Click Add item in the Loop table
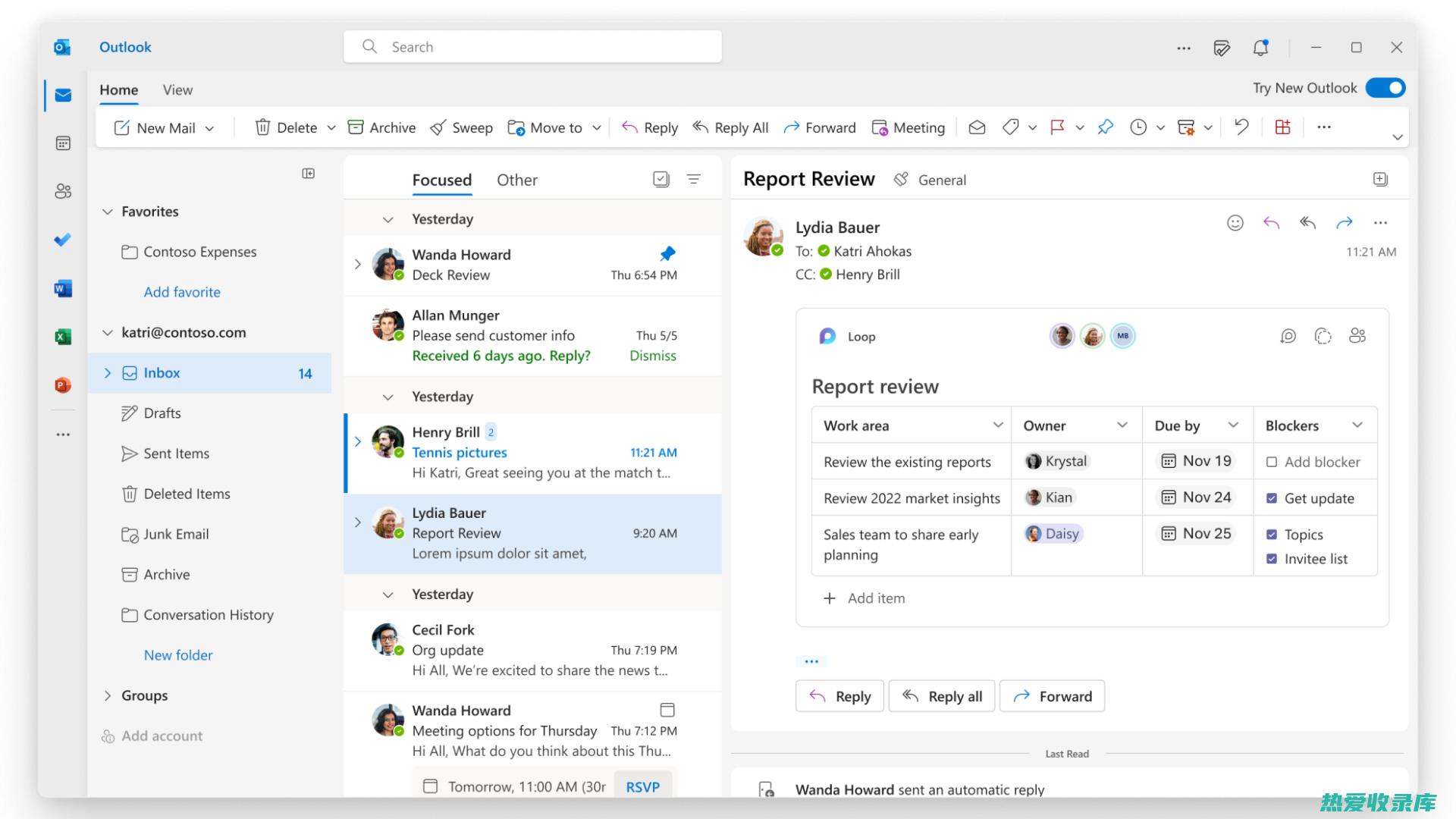This screenshot has height=819, width=1456. coord(864,598)
